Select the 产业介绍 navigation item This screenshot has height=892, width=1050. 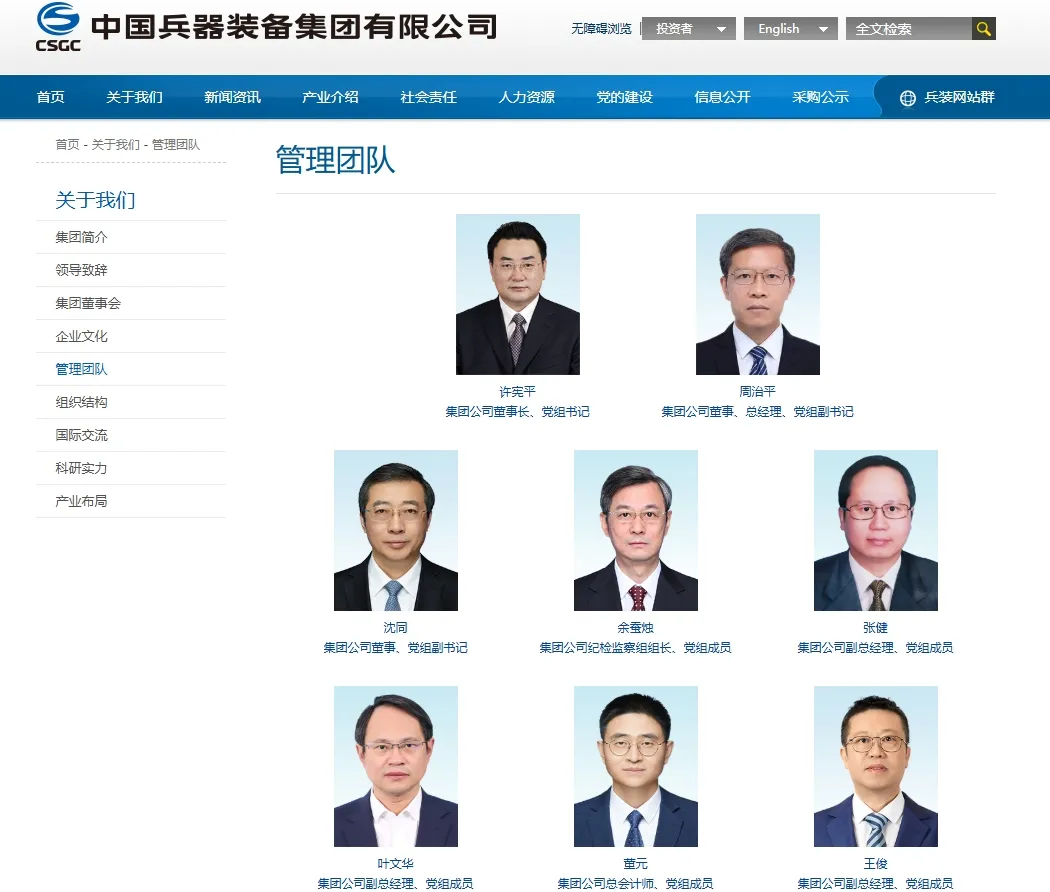tap(330, 97)
